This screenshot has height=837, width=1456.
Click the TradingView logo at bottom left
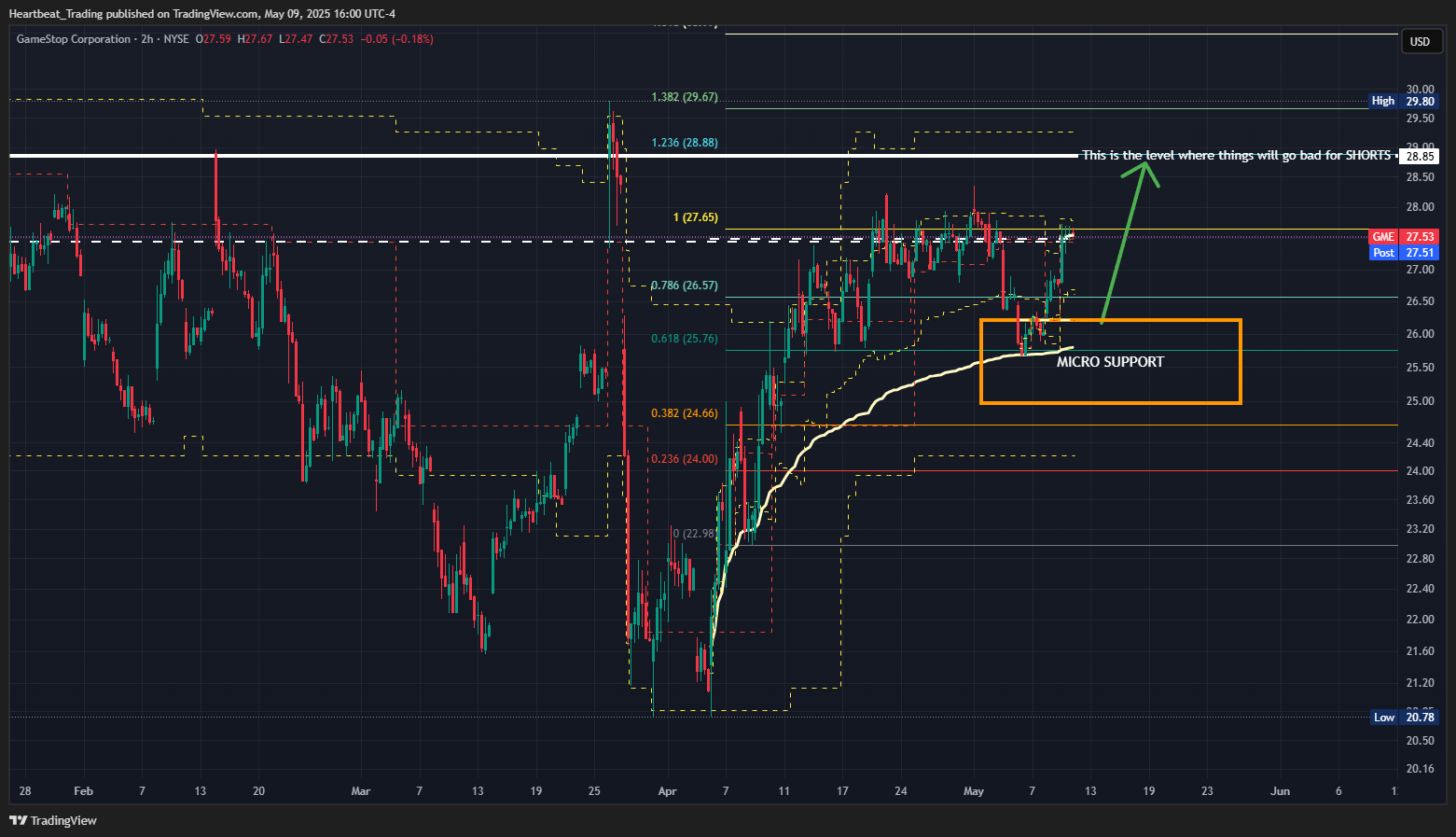53,820
